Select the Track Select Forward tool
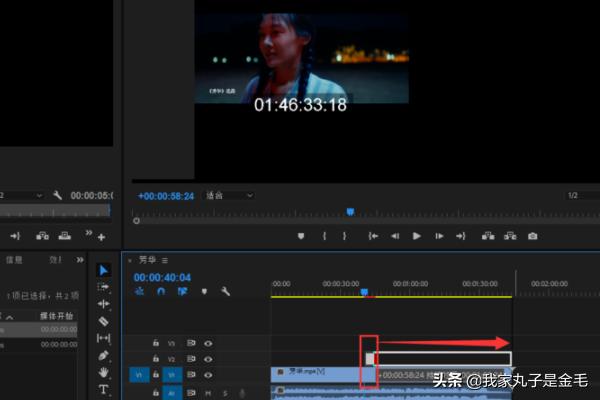The height and width of the screenshot is (400, 600). click(104, 287)
